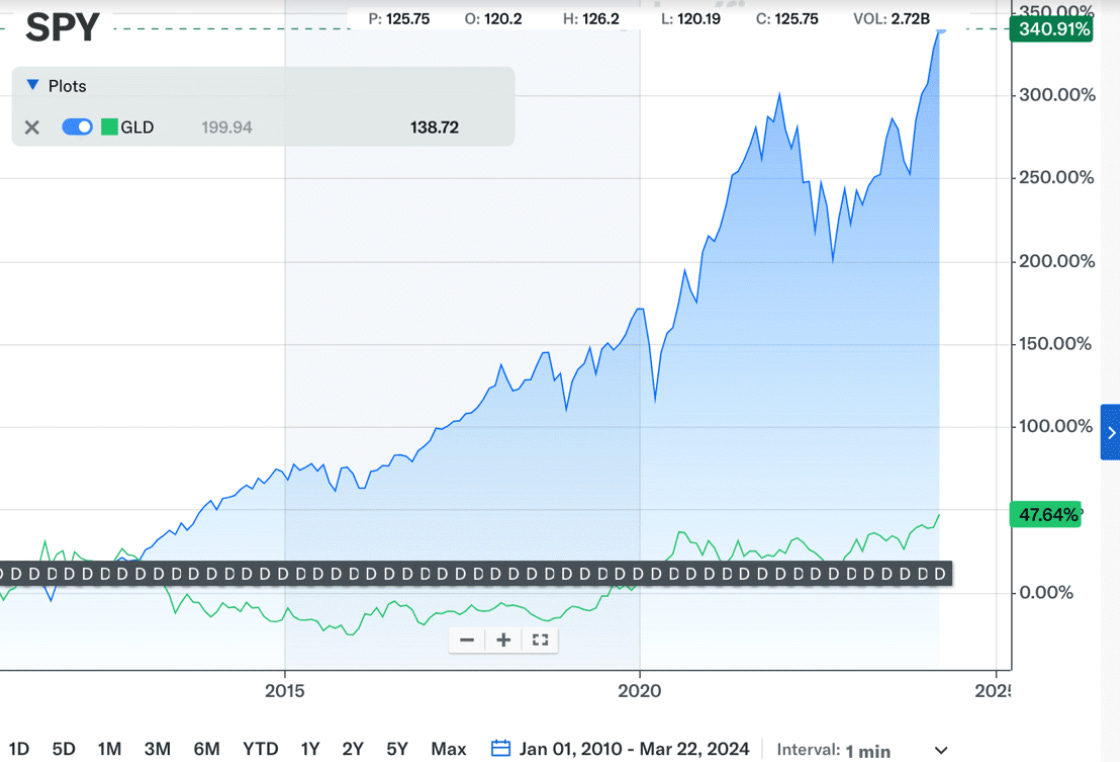Click the Jan 01, 2010 - Mar 22, 2024 date range
Screen dimensions: 1120x762
pos(634,748)
